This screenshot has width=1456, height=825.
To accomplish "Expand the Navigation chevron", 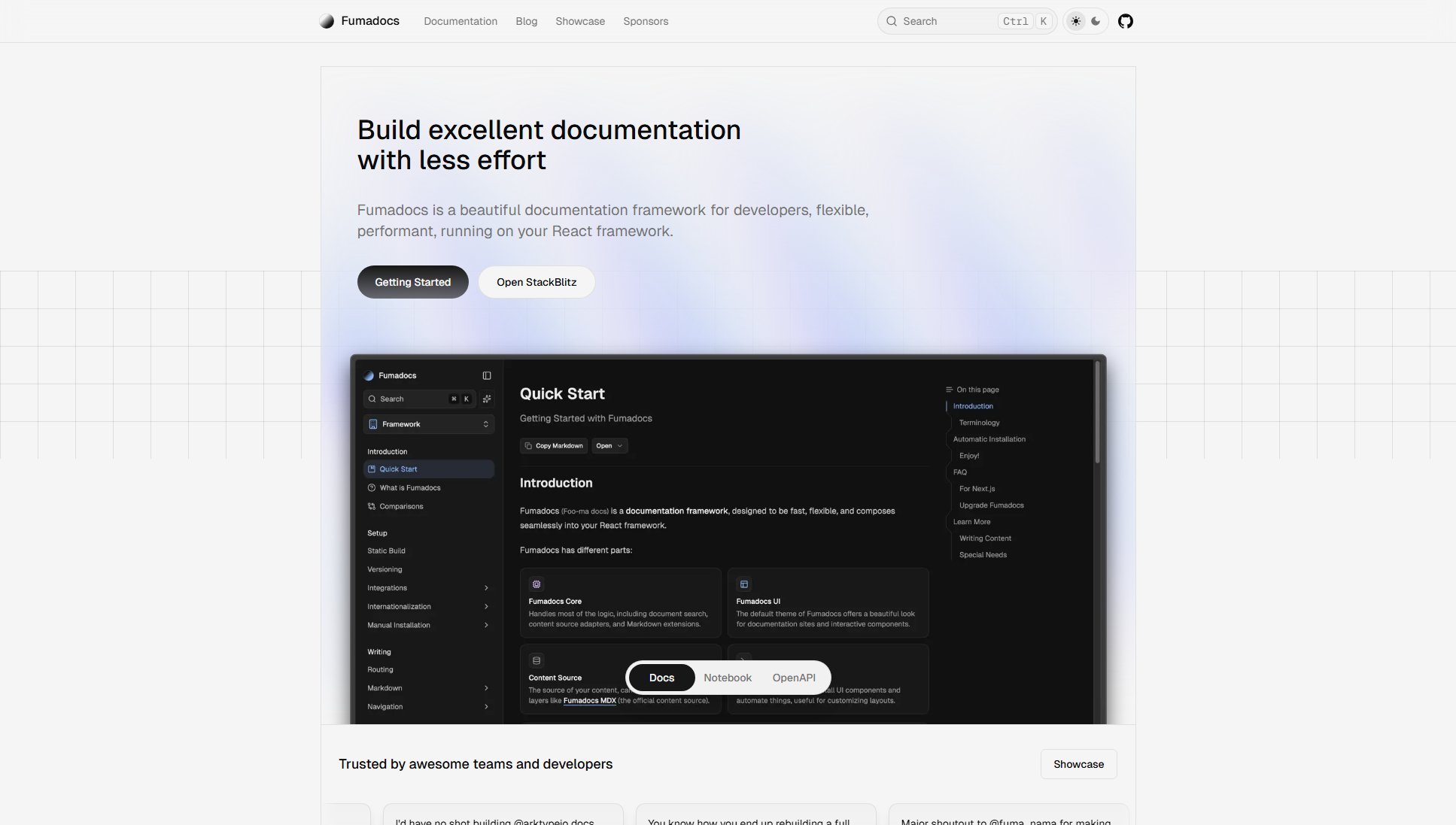I will (x=486, y=707).
